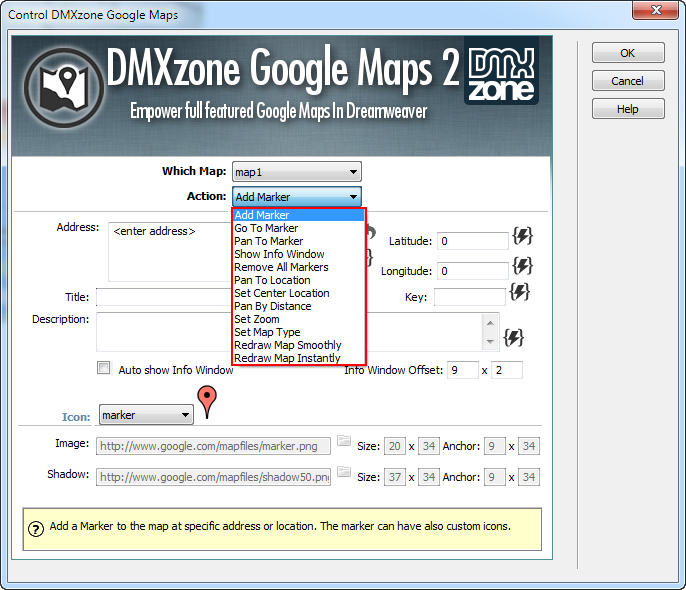686x590 pixels.
Task: Click Info Window Offset first field (9)
Action: click(462, 370)
